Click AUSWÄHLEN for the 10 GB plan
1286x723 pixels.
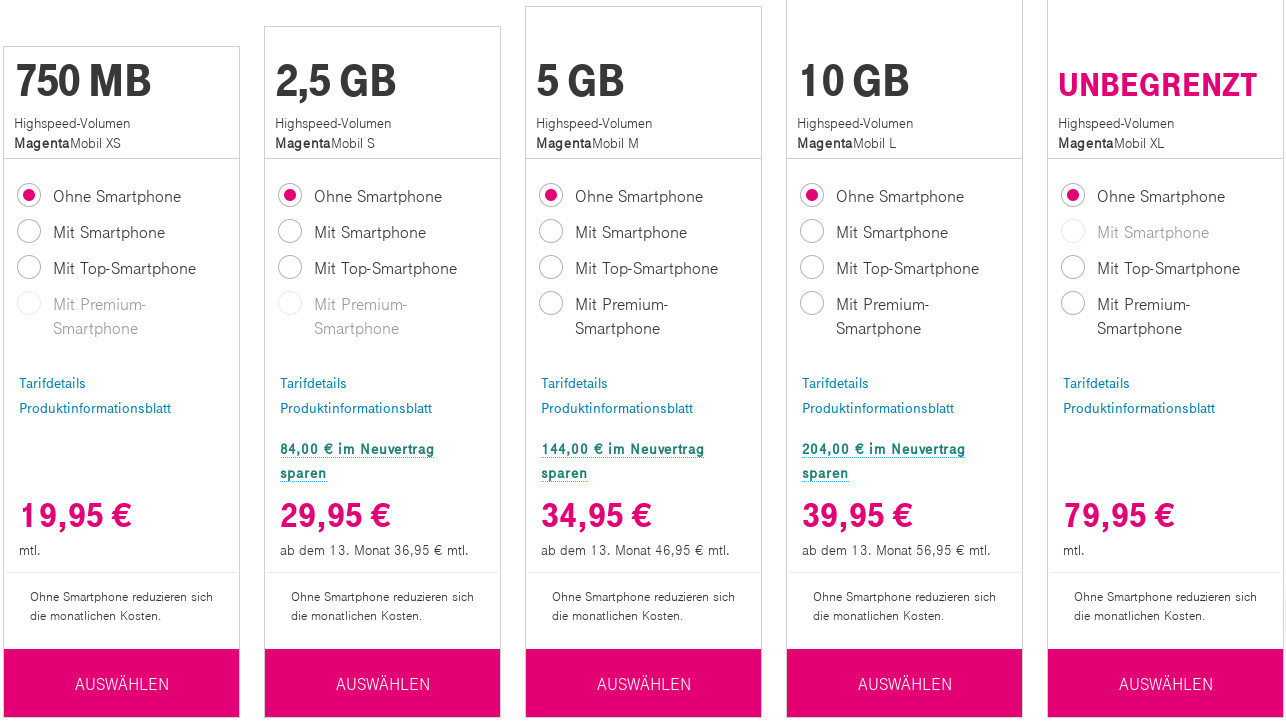point(904,683)
